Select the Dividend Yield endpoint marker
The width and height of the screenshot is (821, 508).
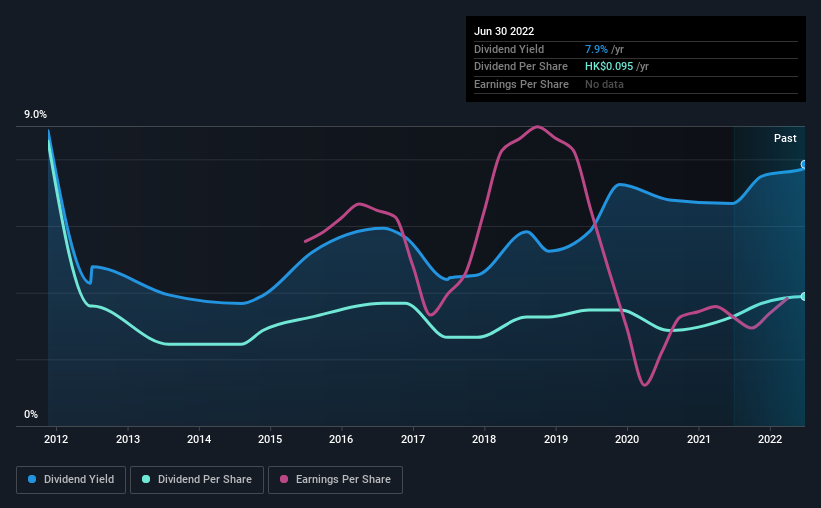(804, 164)
